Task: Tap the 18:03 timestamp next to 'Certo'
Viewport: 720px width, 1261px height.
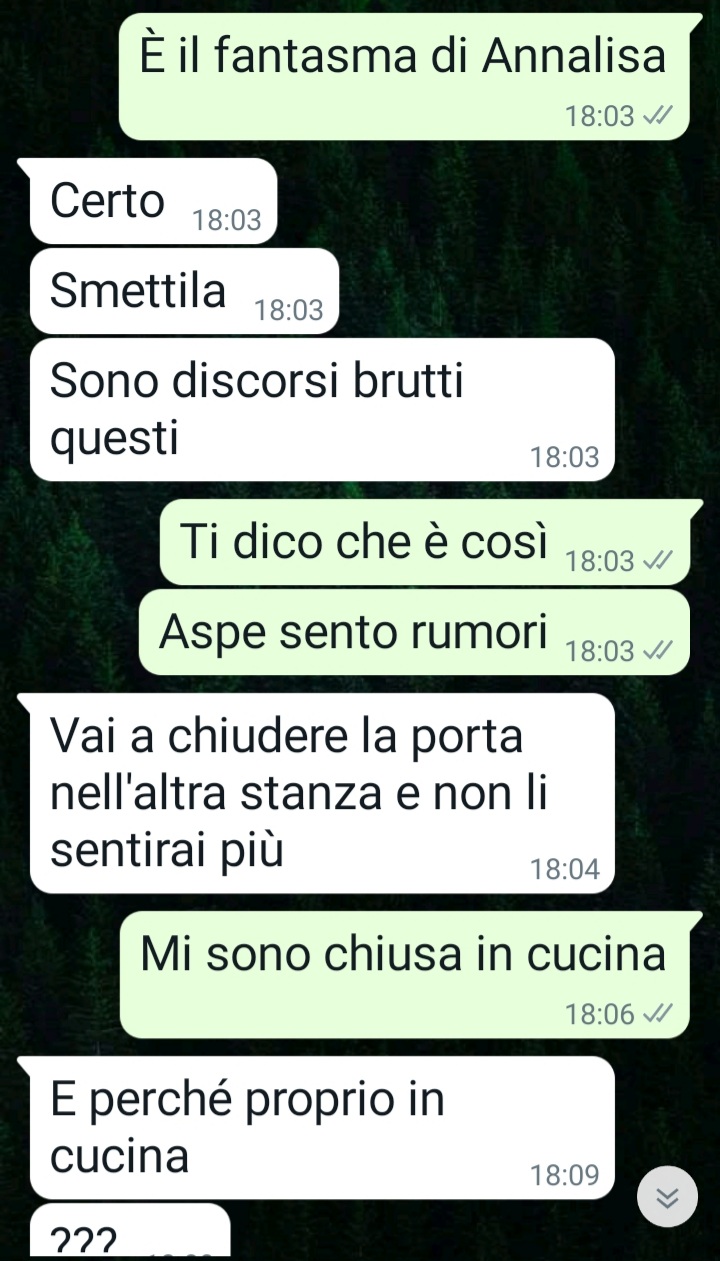Action: coord(227,221)
